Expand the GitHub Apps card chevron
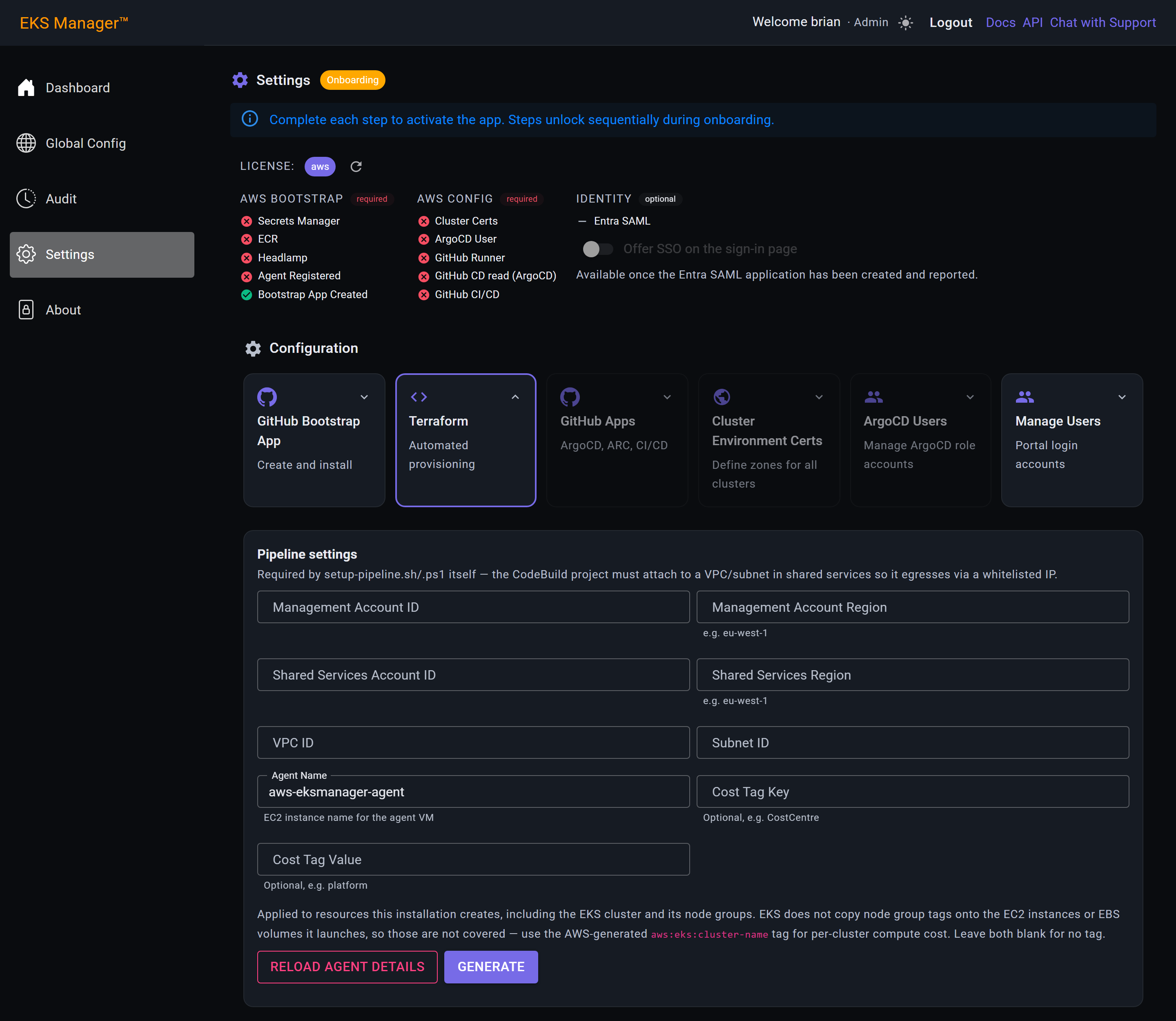The height and width of the screenshot is (1021, 1176). pyautogui.click(x=667, y=397)
